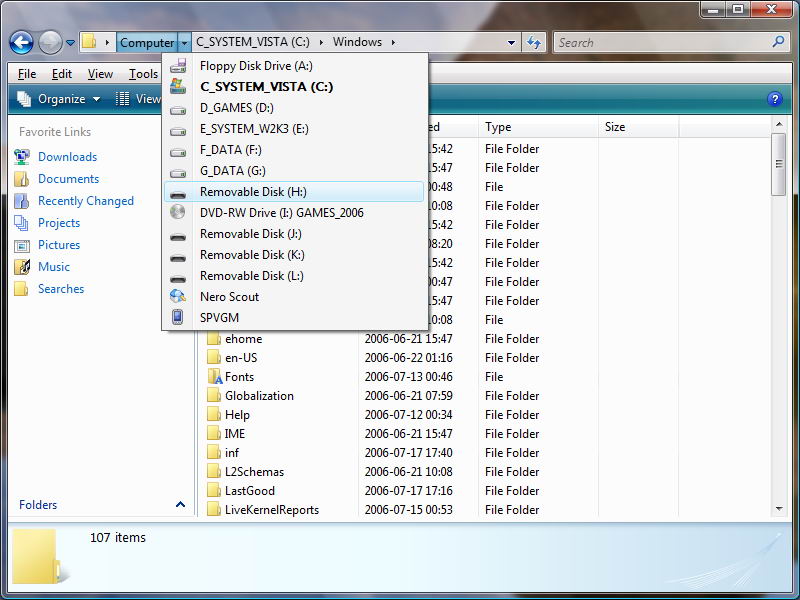The width and height of the screenshot is (800, 600).
Task: Click the Removable Disk (L:) icon
Action: (x=178, y=279)
